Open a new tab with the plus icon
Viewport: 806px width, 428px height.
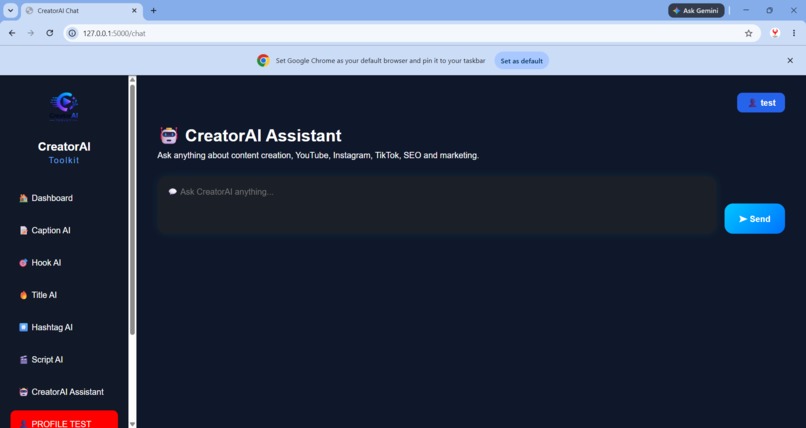(153, 10)
